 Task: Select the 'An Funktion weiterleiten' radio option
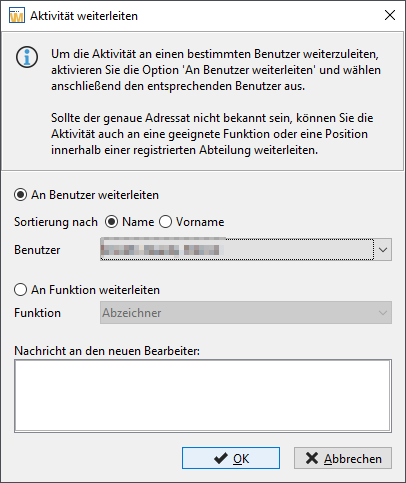(x=20, y=290)
